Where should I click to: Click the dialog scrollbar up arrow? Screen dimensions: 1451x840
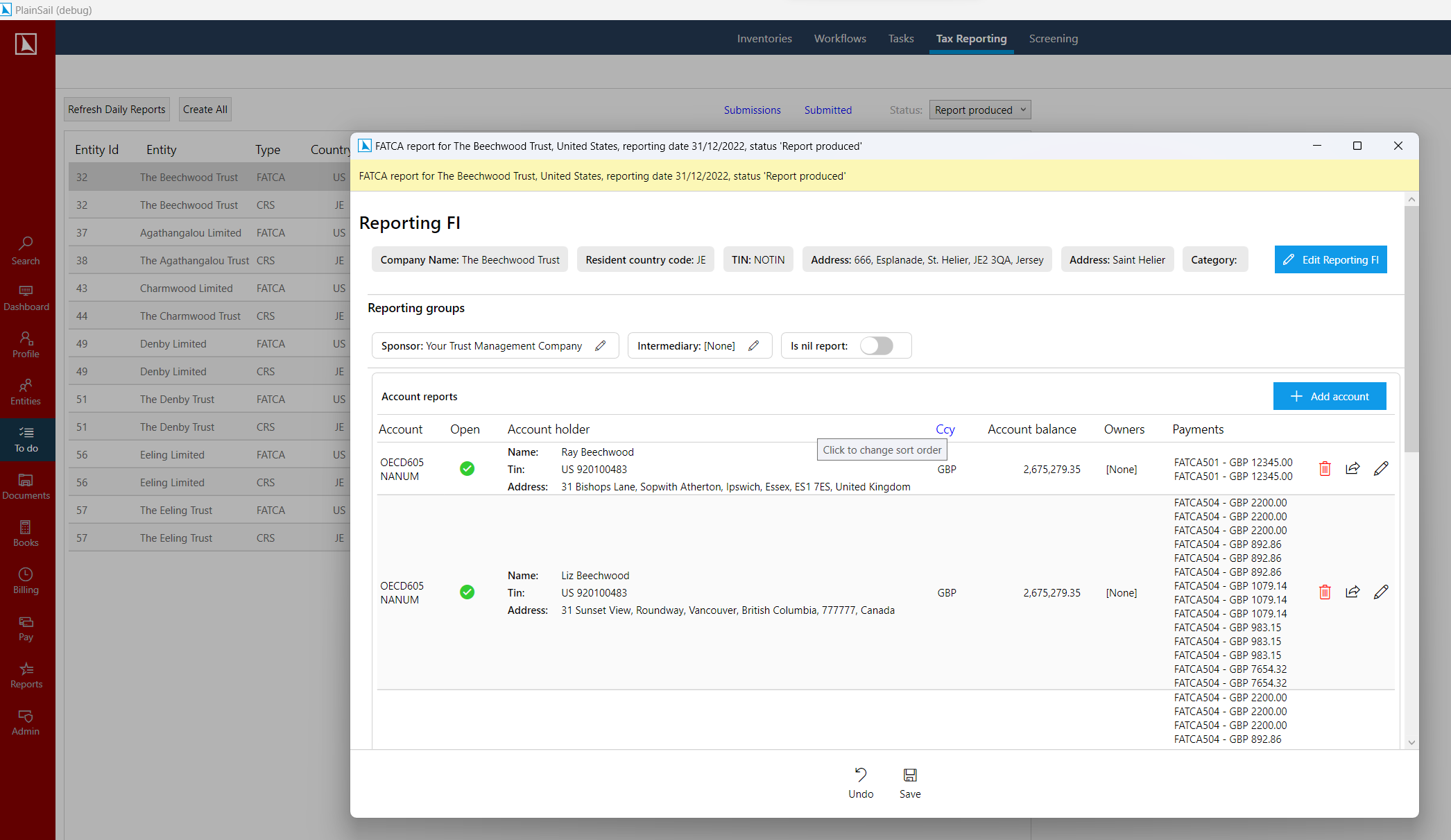coord(1411,200)
